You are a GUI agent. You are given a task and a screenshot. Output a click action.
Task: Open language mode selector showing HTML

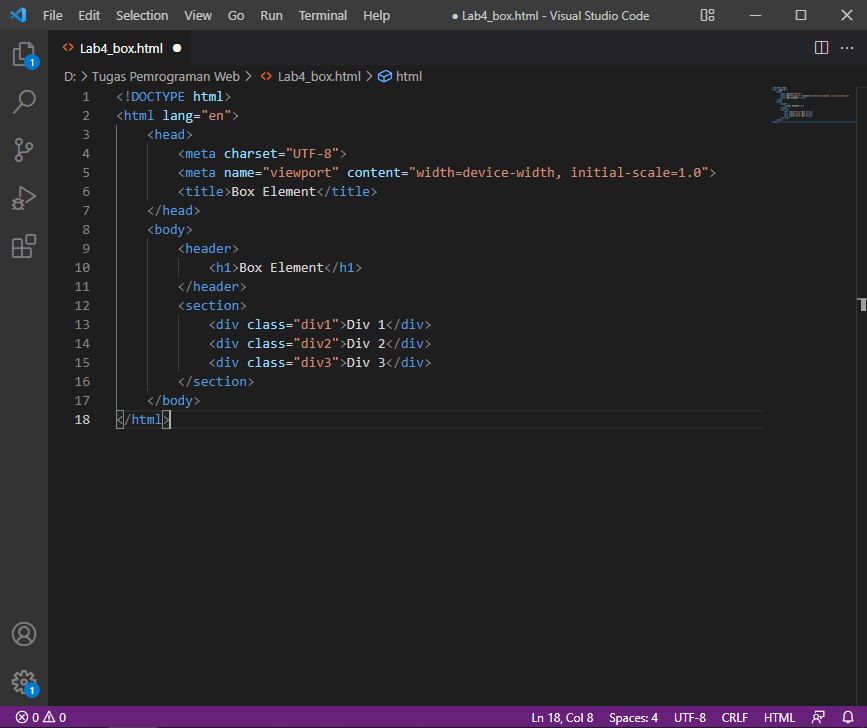pyautogui.click(x=779, y=717)
